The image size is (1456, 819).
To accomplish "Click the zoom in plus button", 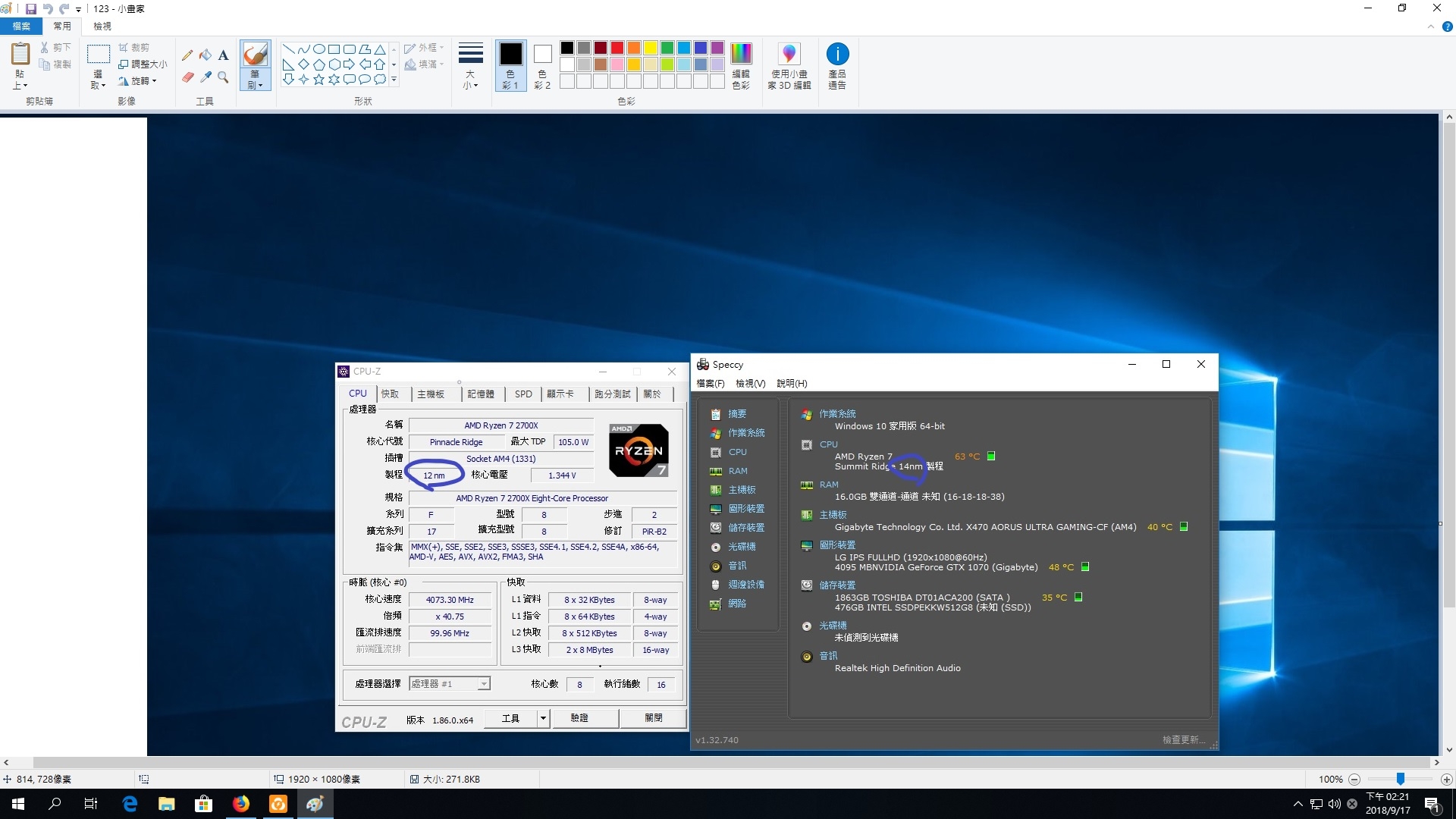I will coord(1446,779).
